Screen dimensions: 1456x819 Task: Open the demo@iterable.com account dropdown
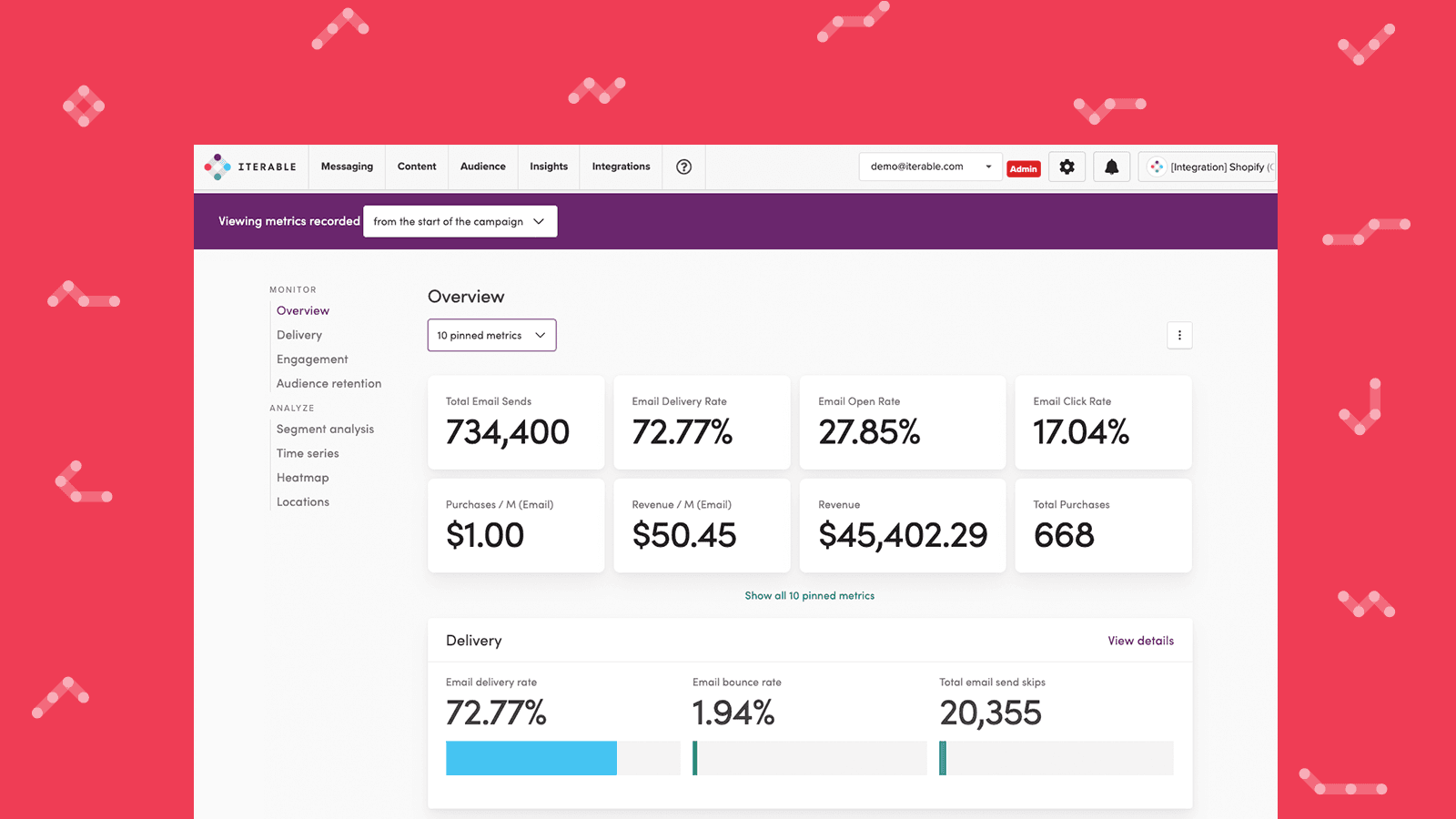point(929,167)
